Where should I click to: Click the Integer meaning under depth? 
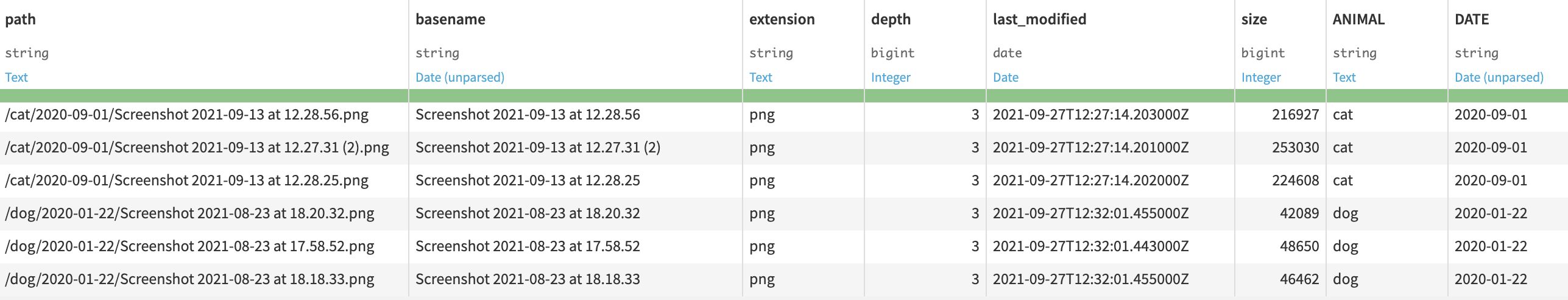click(891, 77)
